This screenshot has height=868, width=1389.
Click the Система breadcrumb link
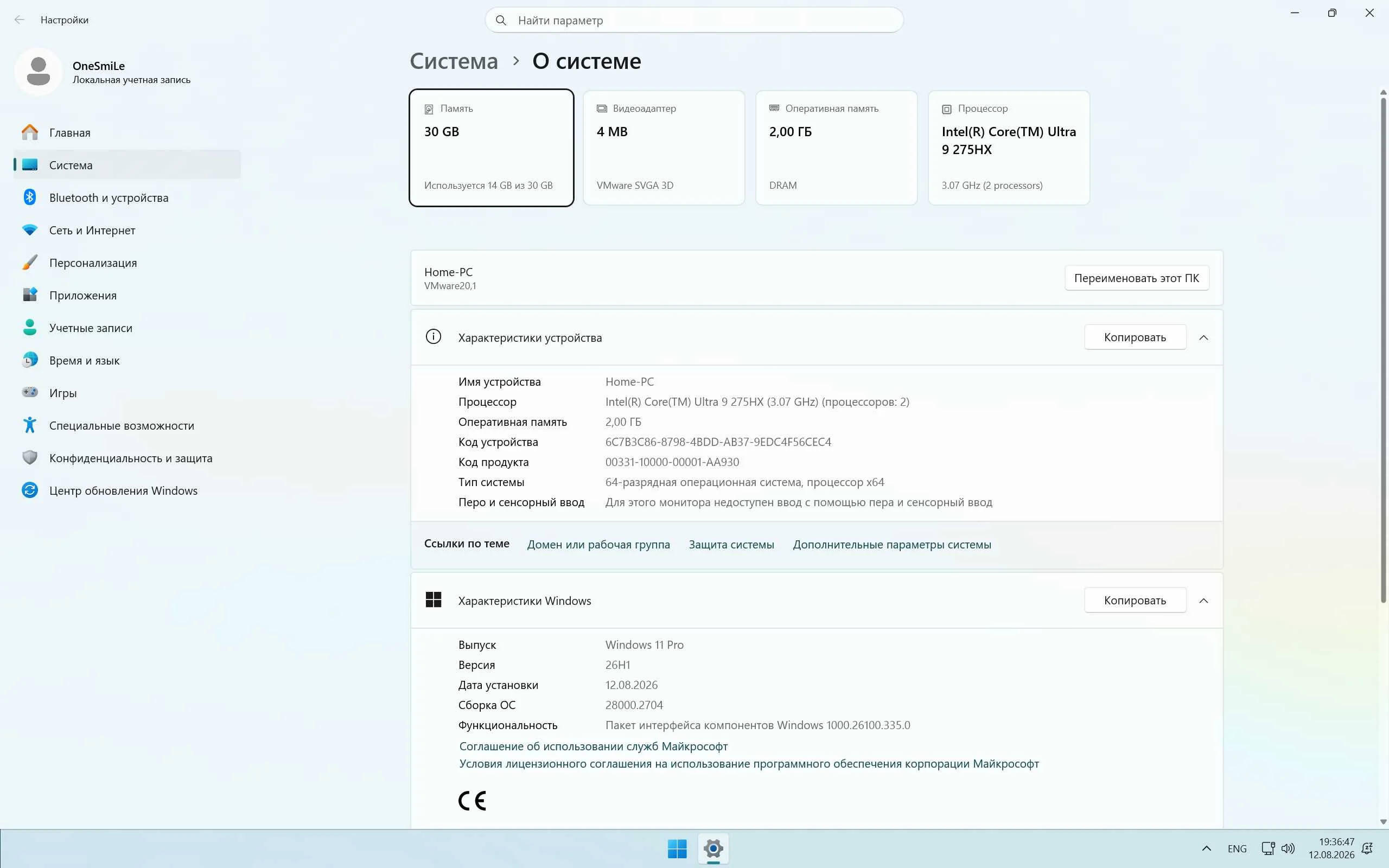[454, 61]
